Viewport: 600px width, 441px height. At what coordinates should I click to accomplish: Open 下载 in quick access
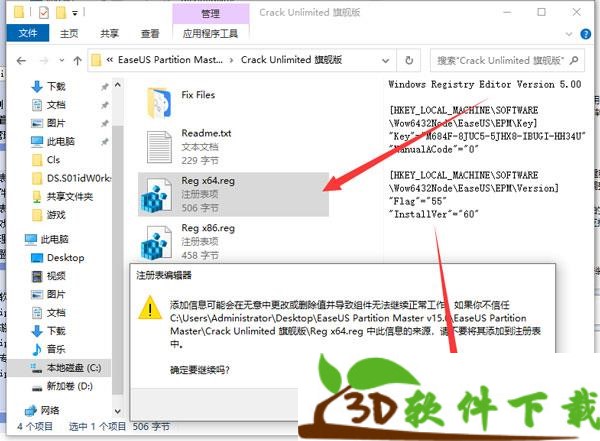pyautogui.click(x=56, y=87)
